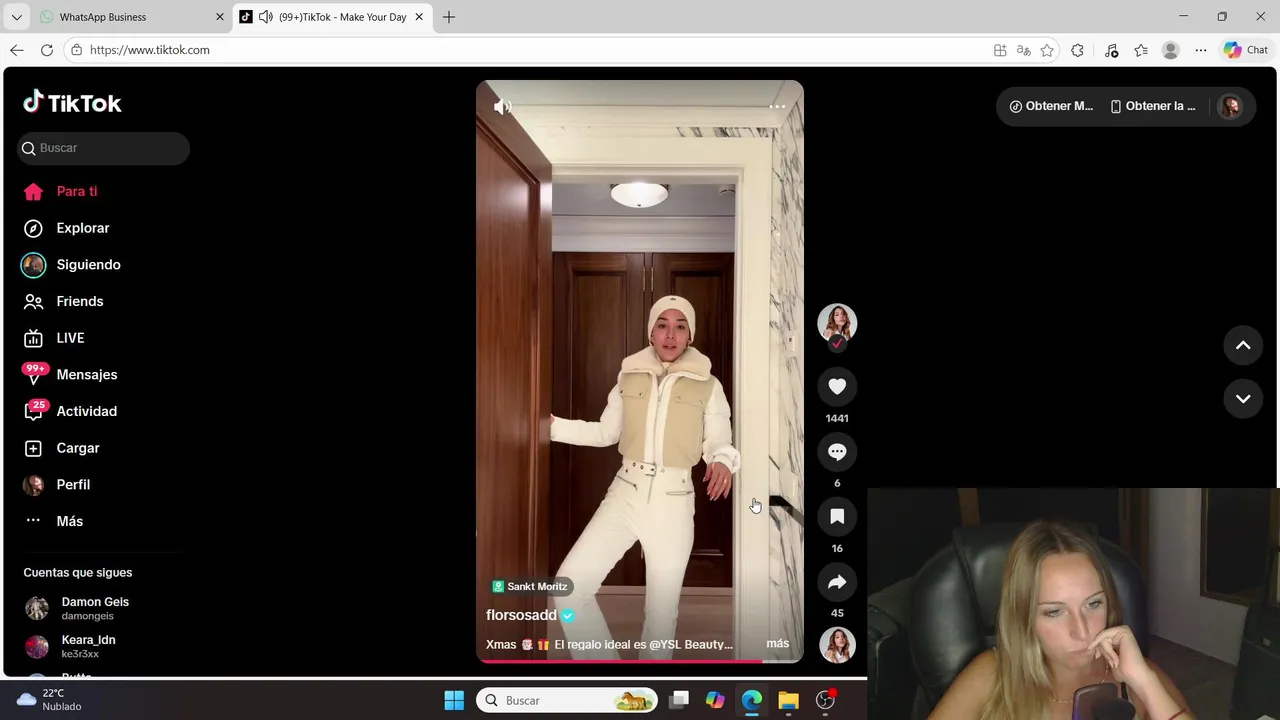Click Obtener M... button

pyautogui.click(x=1051, y=106)
